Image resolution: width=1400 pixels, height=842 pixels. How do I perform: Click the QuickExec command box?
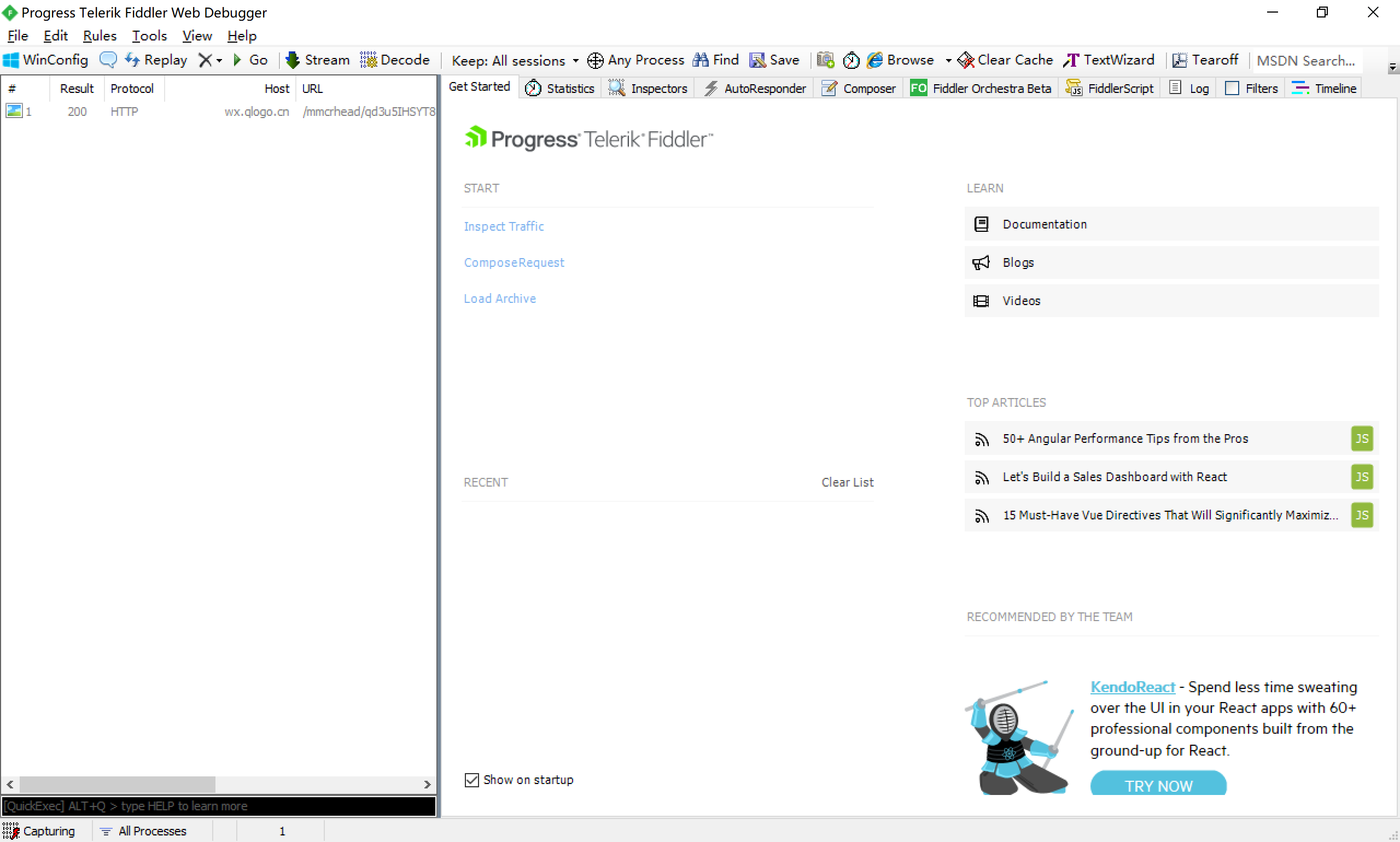coord(219,806)
